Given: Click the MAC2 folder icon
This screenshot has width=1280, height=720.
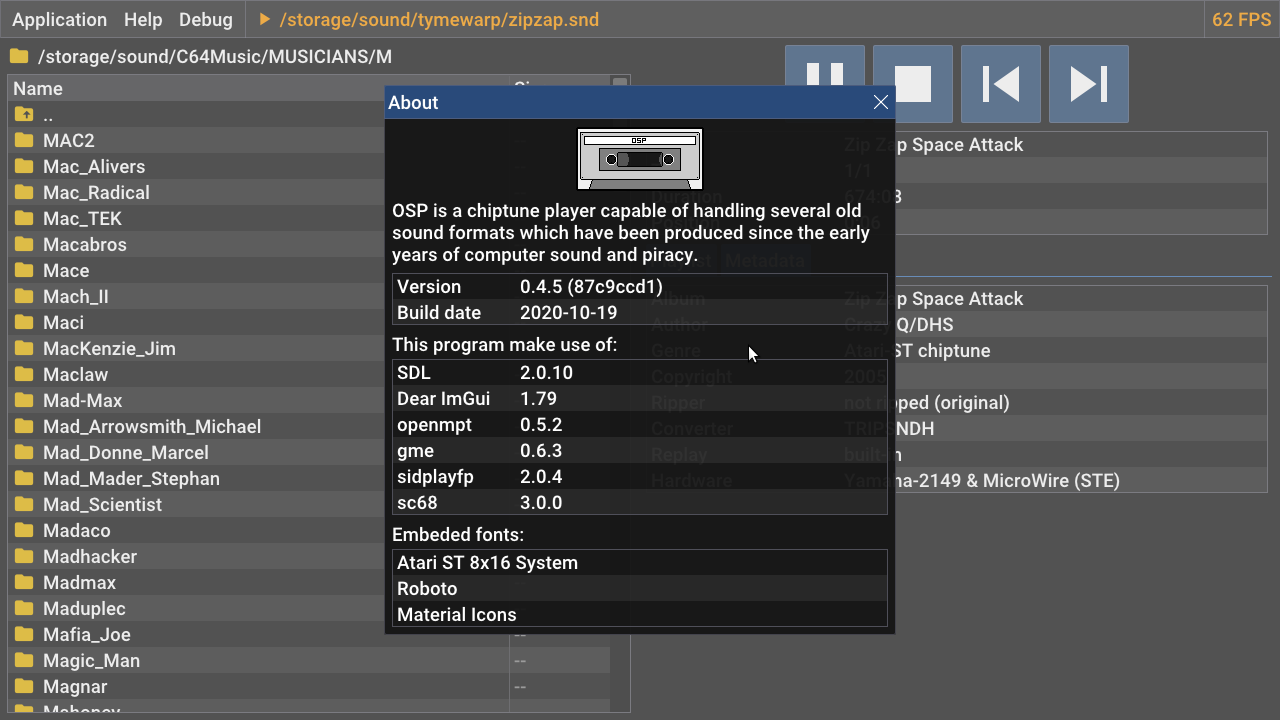Looking at the screenshot, I should (x=24, y=141).
